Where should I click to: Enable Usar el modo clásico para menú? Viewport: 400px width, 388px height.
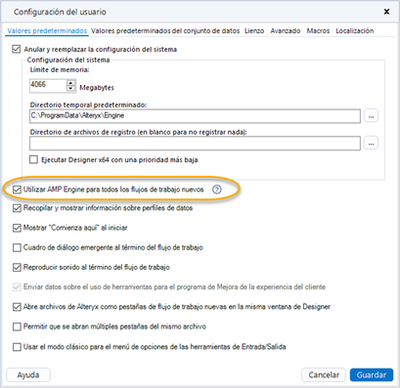[17, 347]
